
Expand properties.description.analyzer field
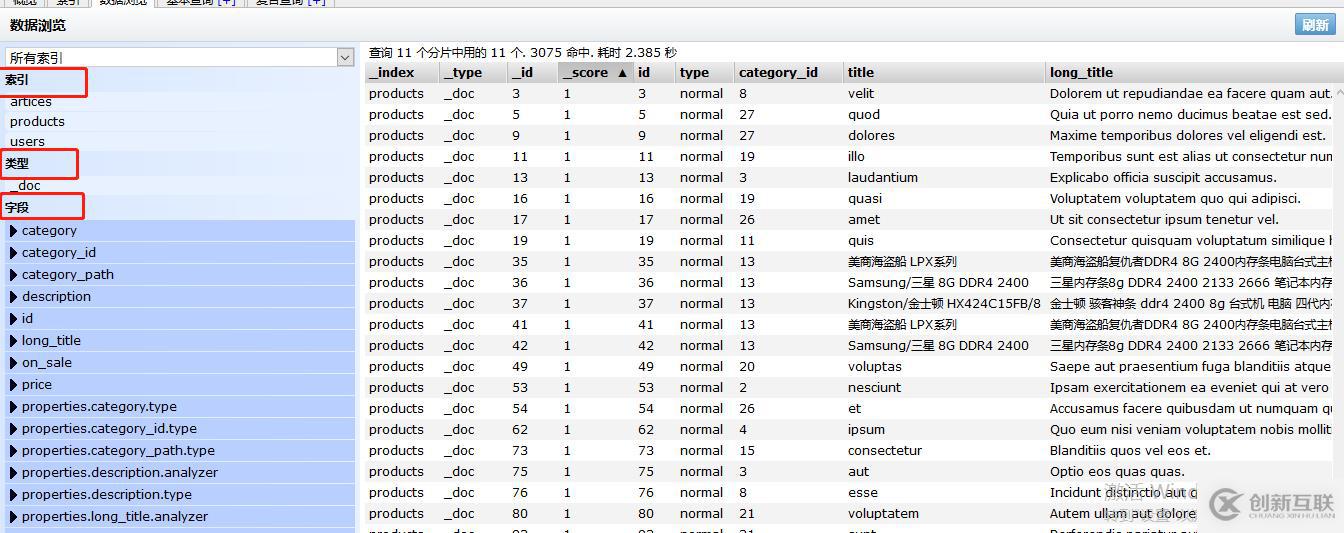click(180, 472)
